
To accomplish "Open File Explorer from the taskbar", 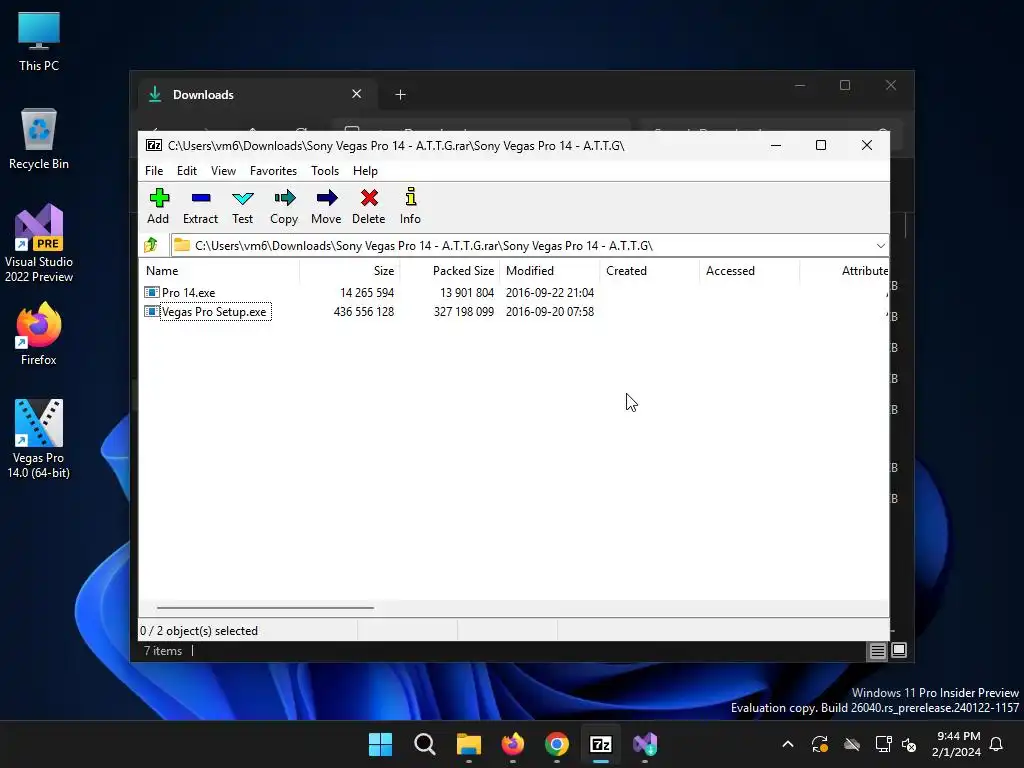I will [468, 744].
